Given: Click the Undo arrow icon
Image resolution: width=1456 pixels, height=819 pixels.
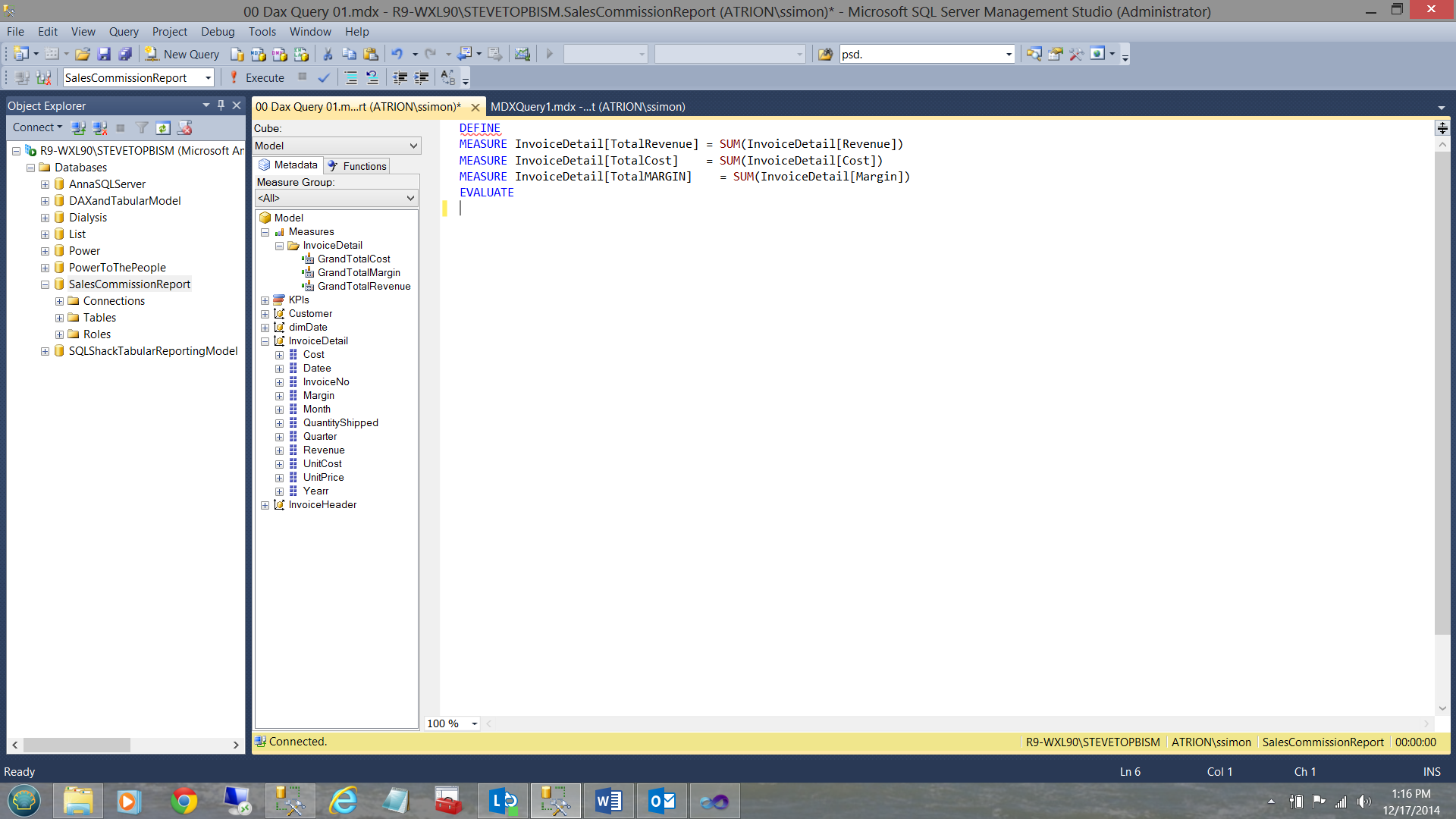Looking at the screenshot, I should (397, 54).
